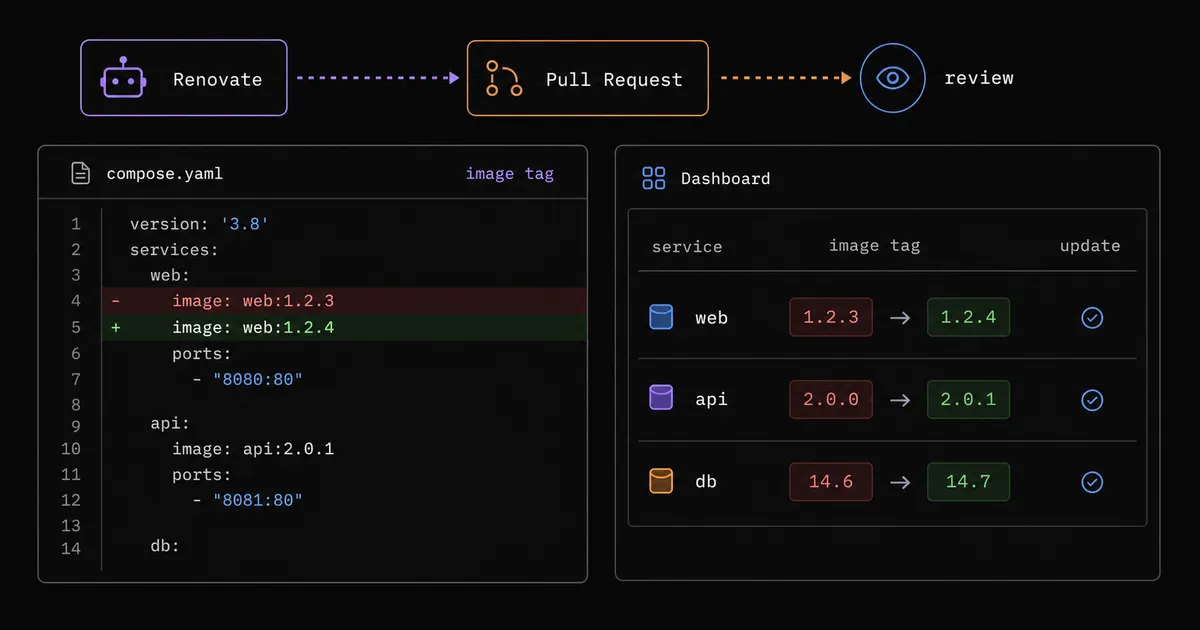Image resolution: width=1200 pixels, height=630 pixels.
Task: Click the removed line 'image: web:1.2.3'
Action: (x=344, y=301)
